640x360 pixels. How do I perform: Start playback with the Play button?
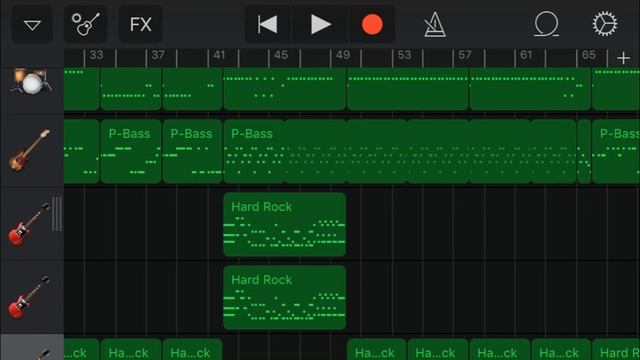click(x=320, y=24)
